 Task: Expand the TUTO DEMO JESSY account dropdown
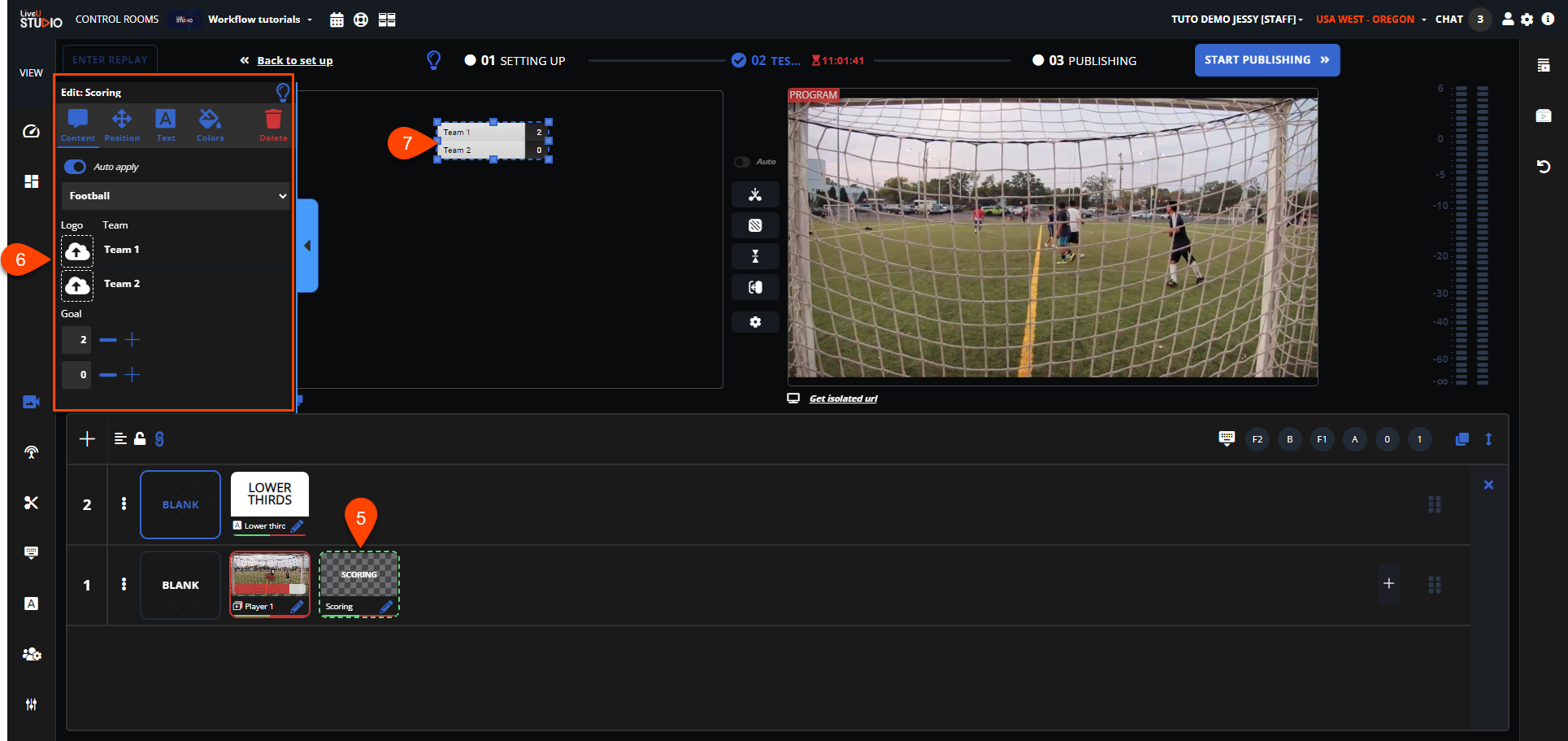[x=1236, y=20]
